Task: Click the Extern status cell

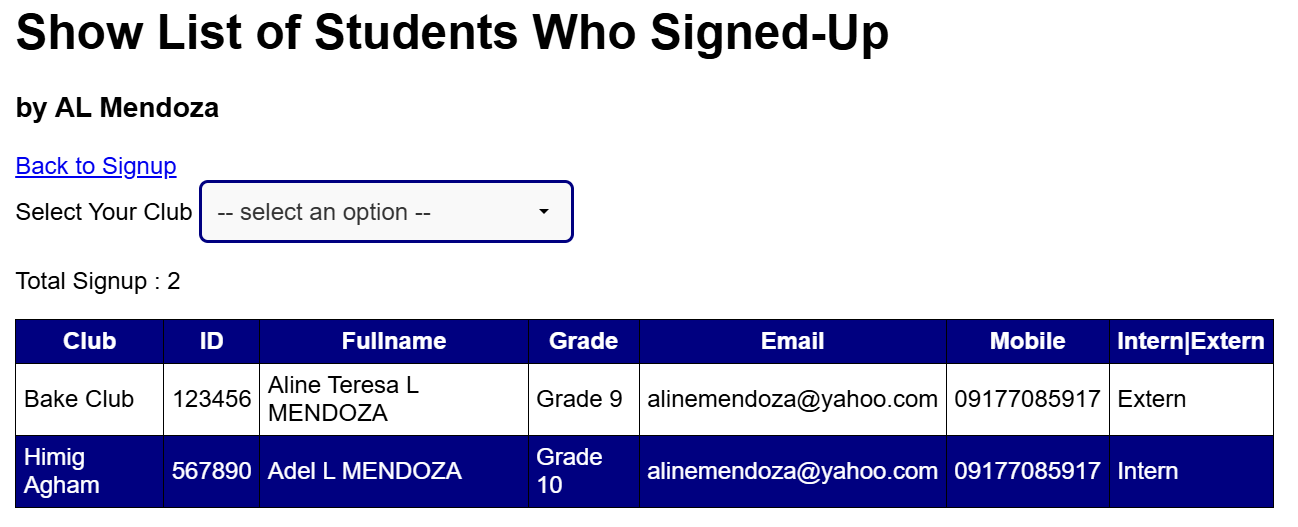Action: pos(1151,399)
